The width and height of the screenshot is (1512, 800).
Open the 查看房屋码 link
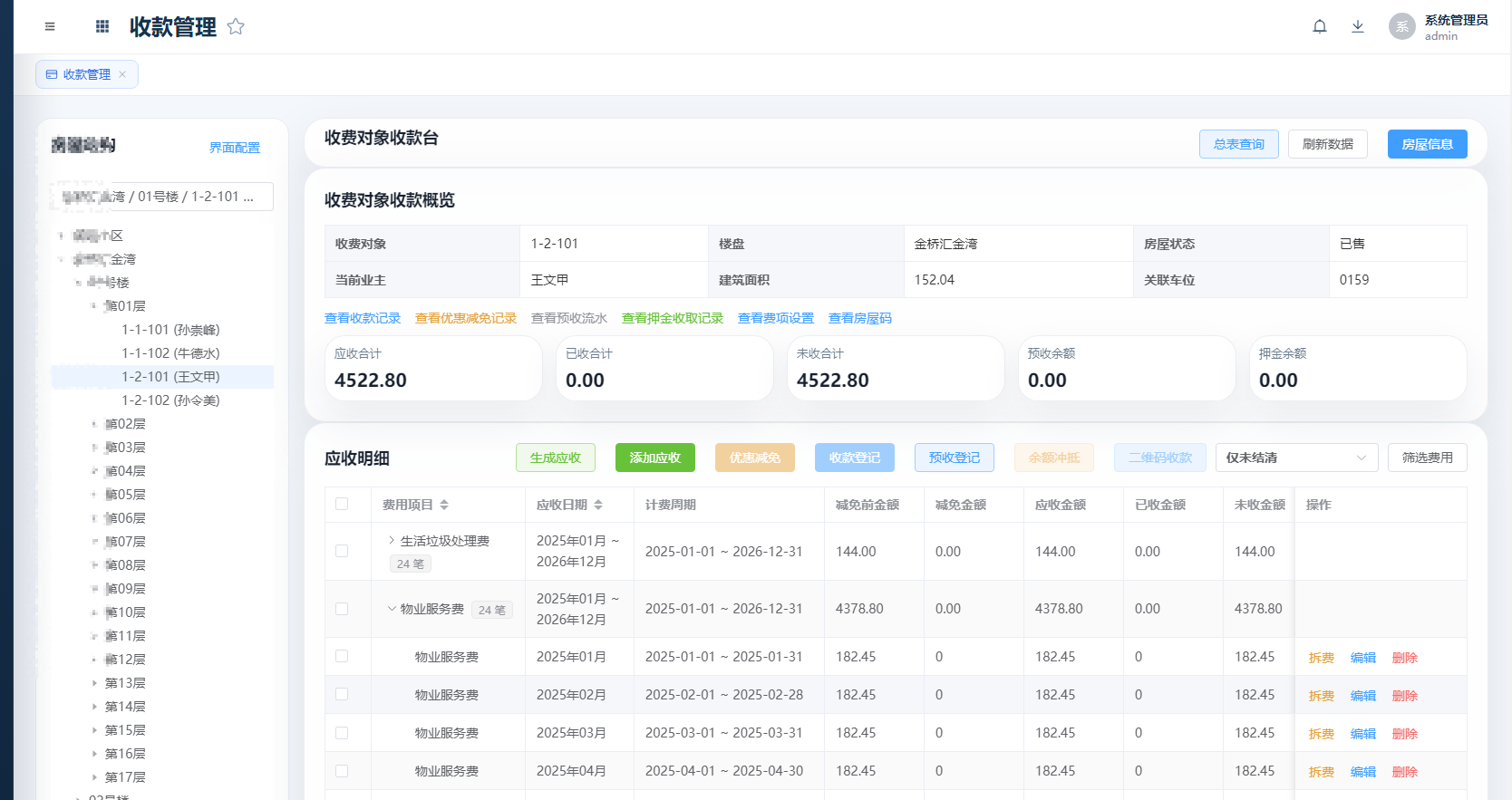860,318
